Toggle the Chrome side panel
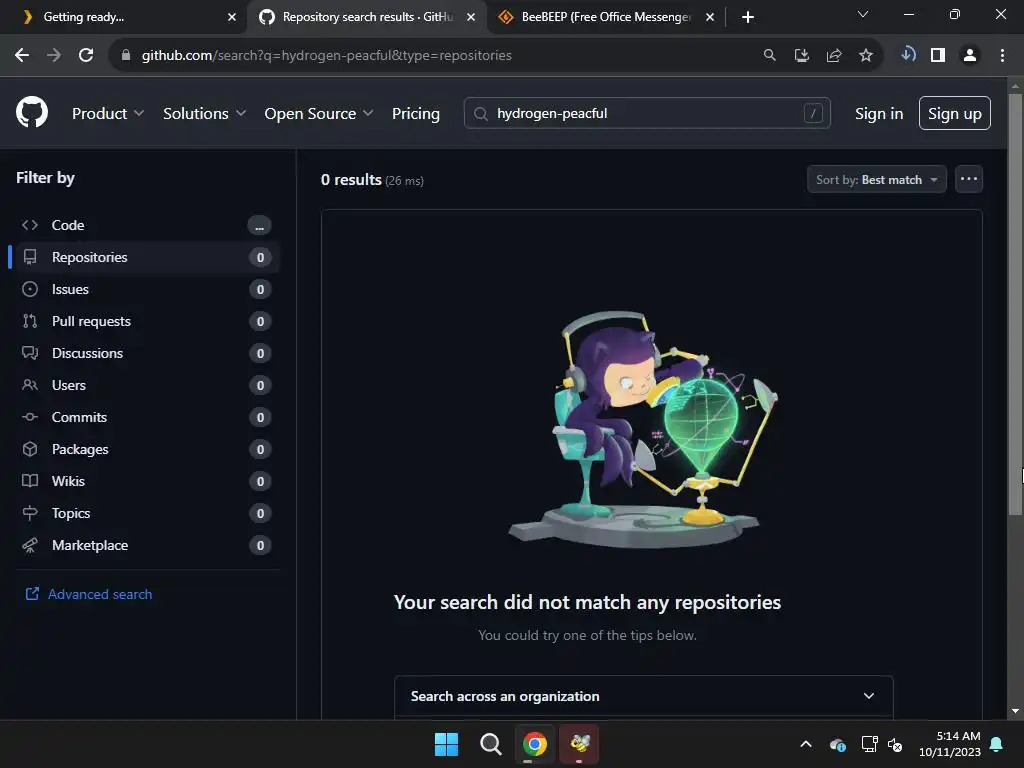This screenshot has height=768, width=1024. tap(938, 56)
